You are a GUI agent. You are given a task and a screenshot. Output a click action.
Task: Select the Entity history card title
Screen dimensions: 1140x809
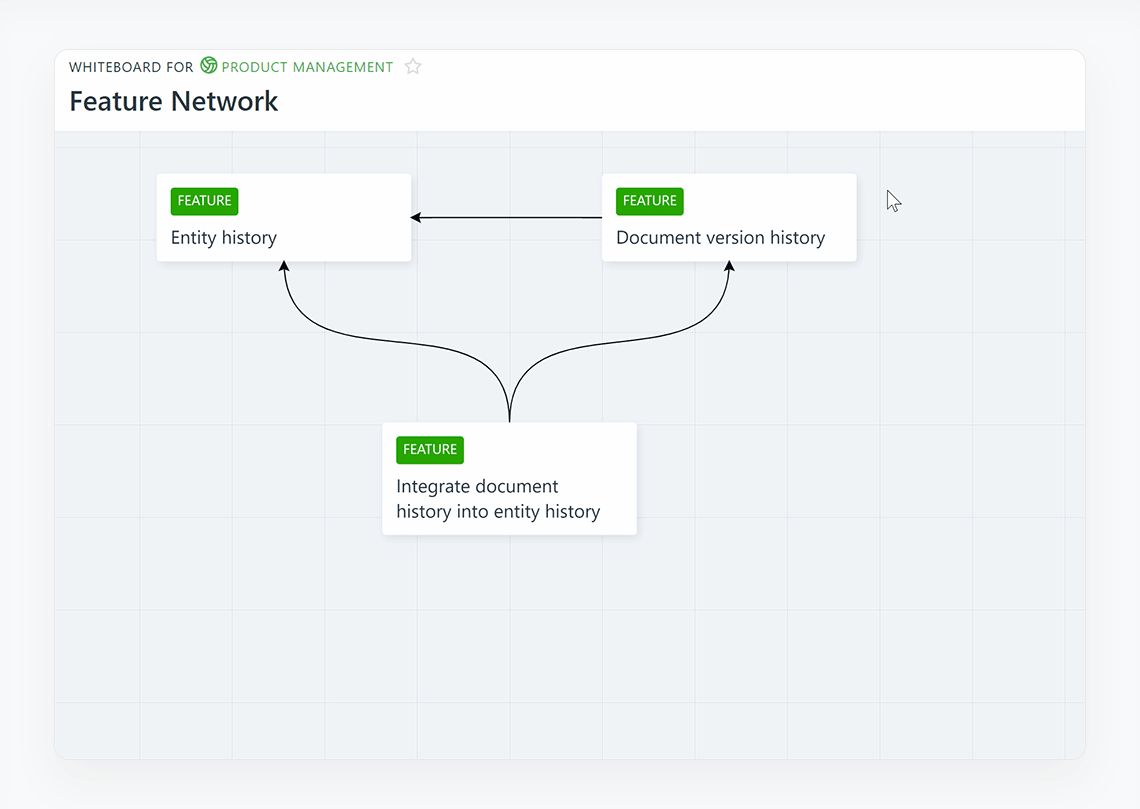click(224, 238)
